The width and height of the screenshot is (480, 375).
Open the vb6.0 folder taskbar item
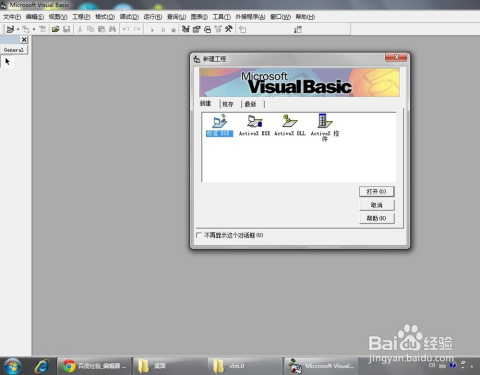[x=245, y=366]
